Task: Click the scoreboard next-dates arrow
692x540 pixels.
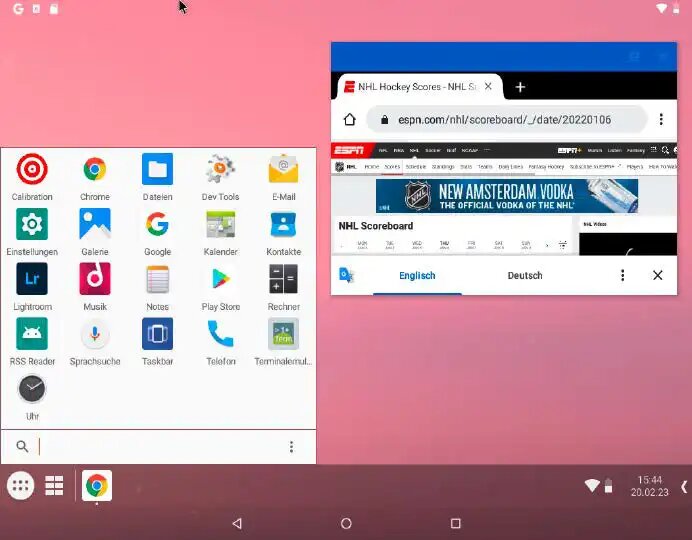Action: click(x=547, y=245)
